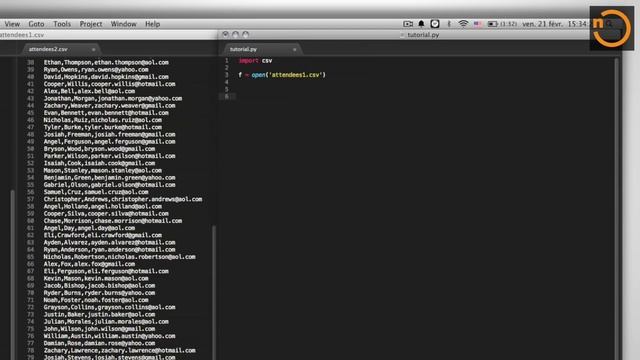The width and height of the screenshot is (640, 360).
Task: Select the Isaiah,Cook row
Action: pyautogui.click(x=99, y=163)
